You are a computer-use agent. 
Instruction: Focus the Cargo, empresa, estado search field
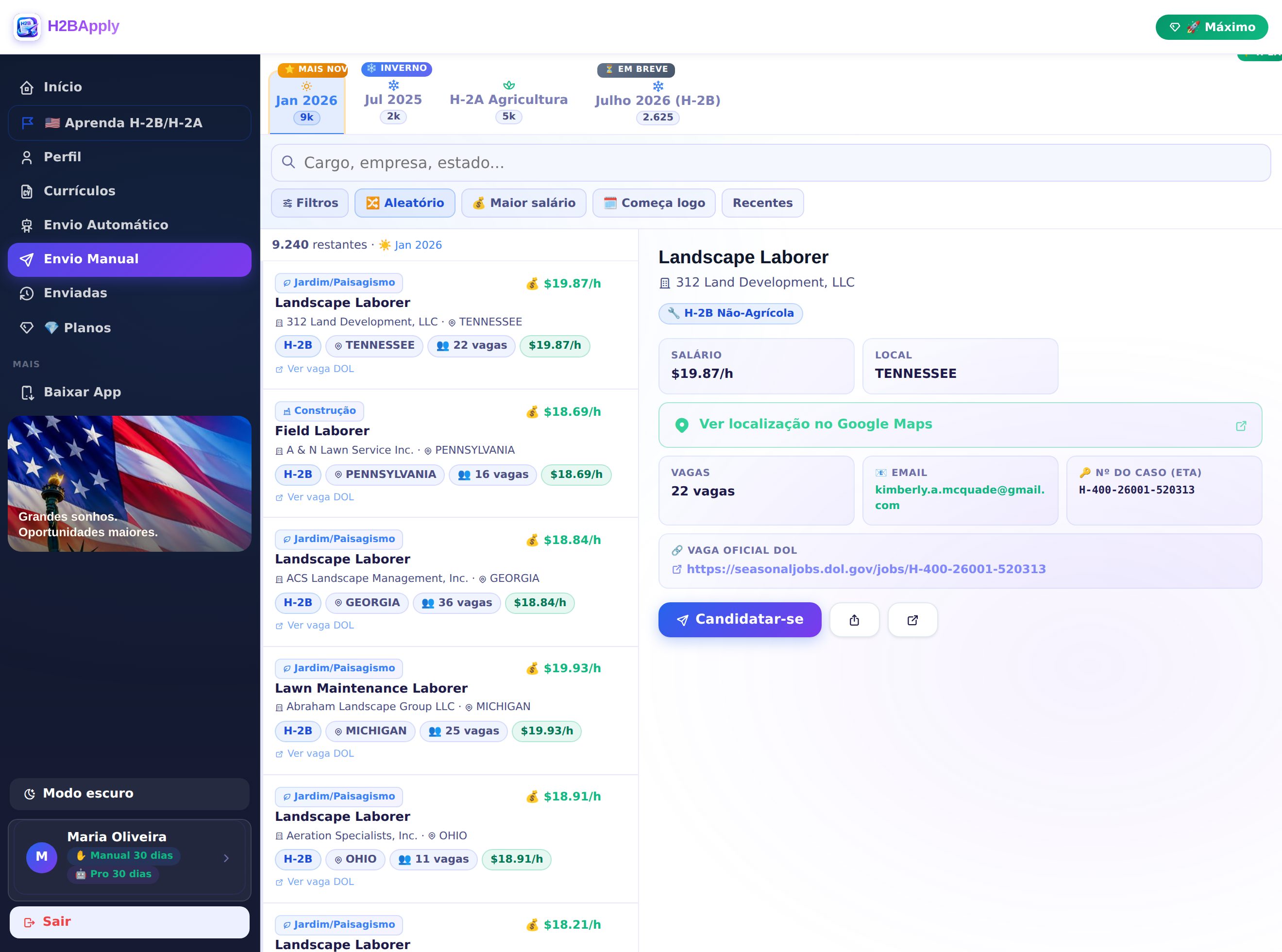click(x=770, y=163)
